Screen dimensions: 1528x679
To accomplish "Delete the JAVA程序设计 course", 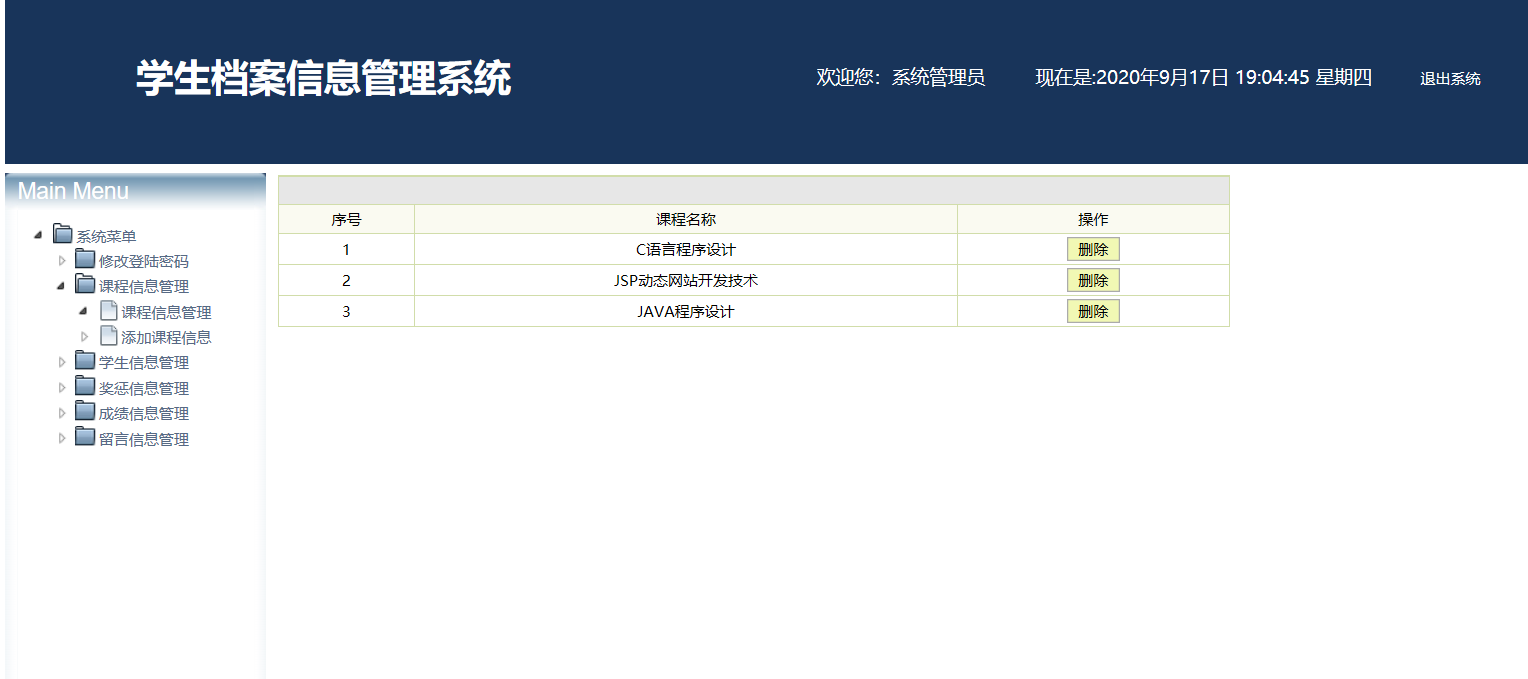I will tap(1093, 312).
